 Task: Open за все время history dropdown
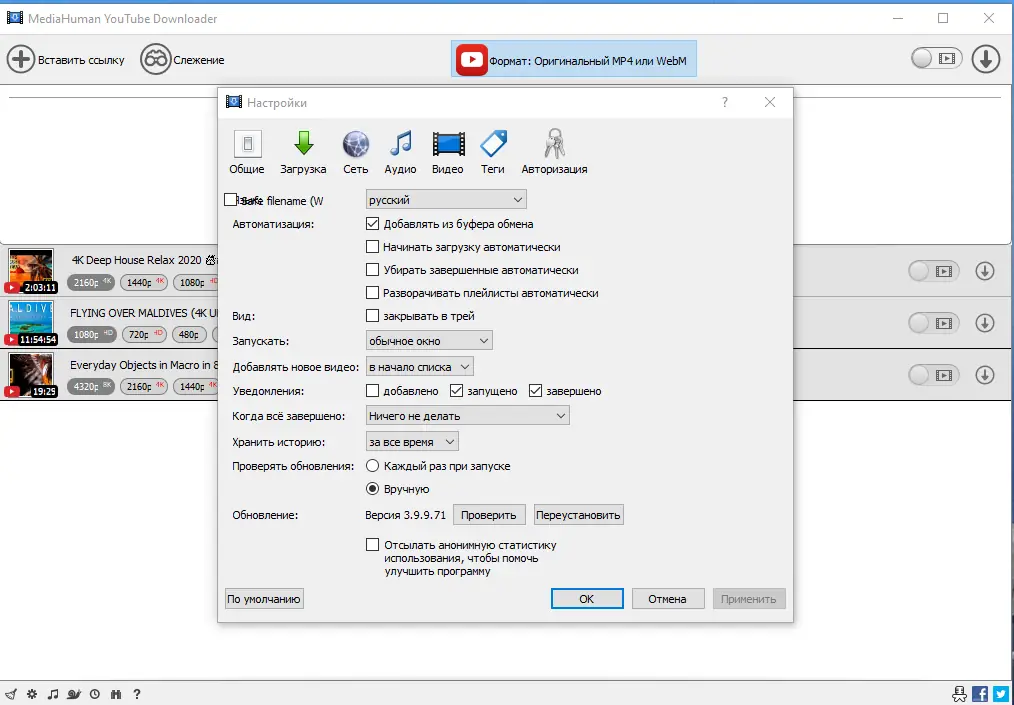point(412,442)
